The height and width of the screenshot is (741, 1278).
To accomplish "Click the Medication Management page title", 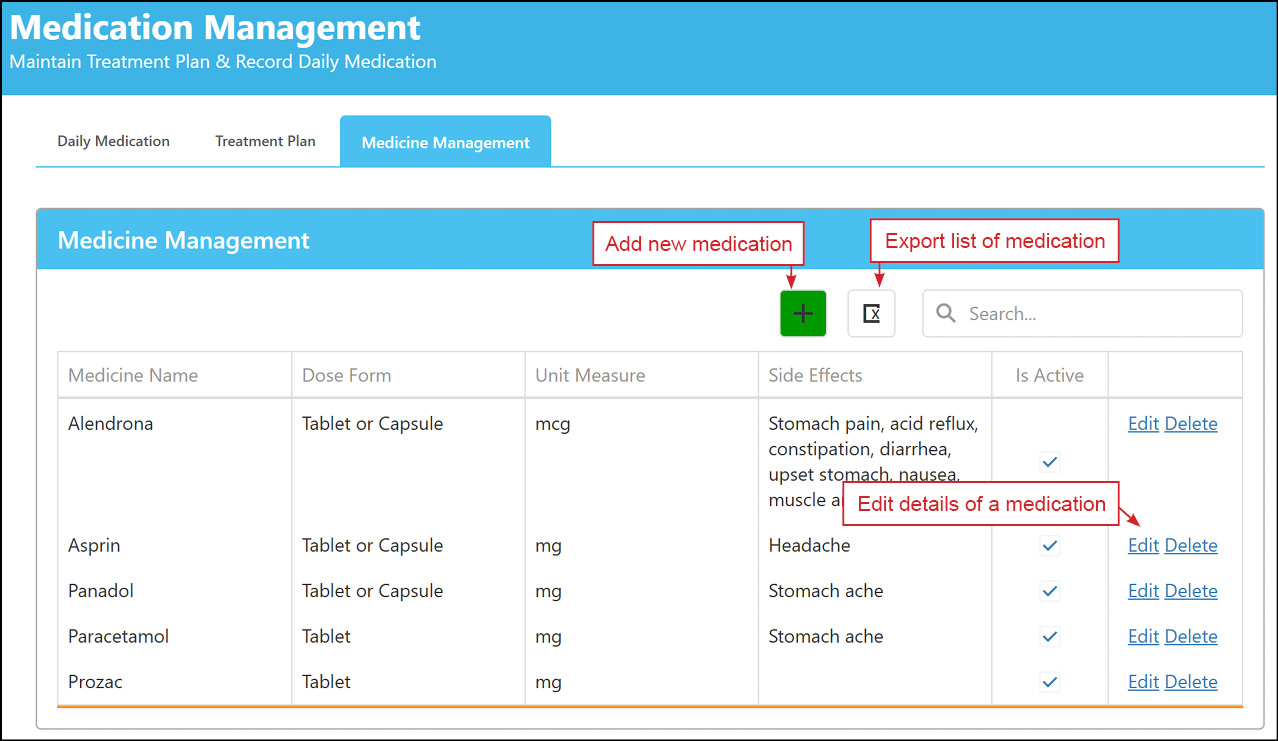I will tap(215, 27).
